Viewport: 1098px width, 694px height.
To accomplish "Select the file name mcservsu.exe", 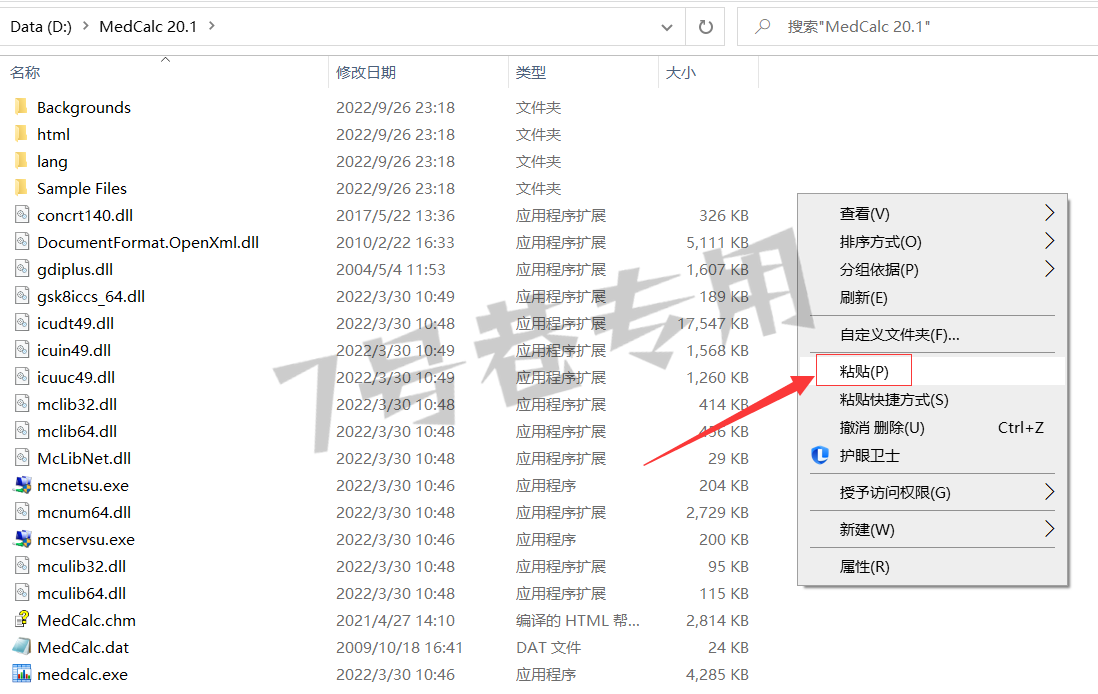I will pos(86,539).
